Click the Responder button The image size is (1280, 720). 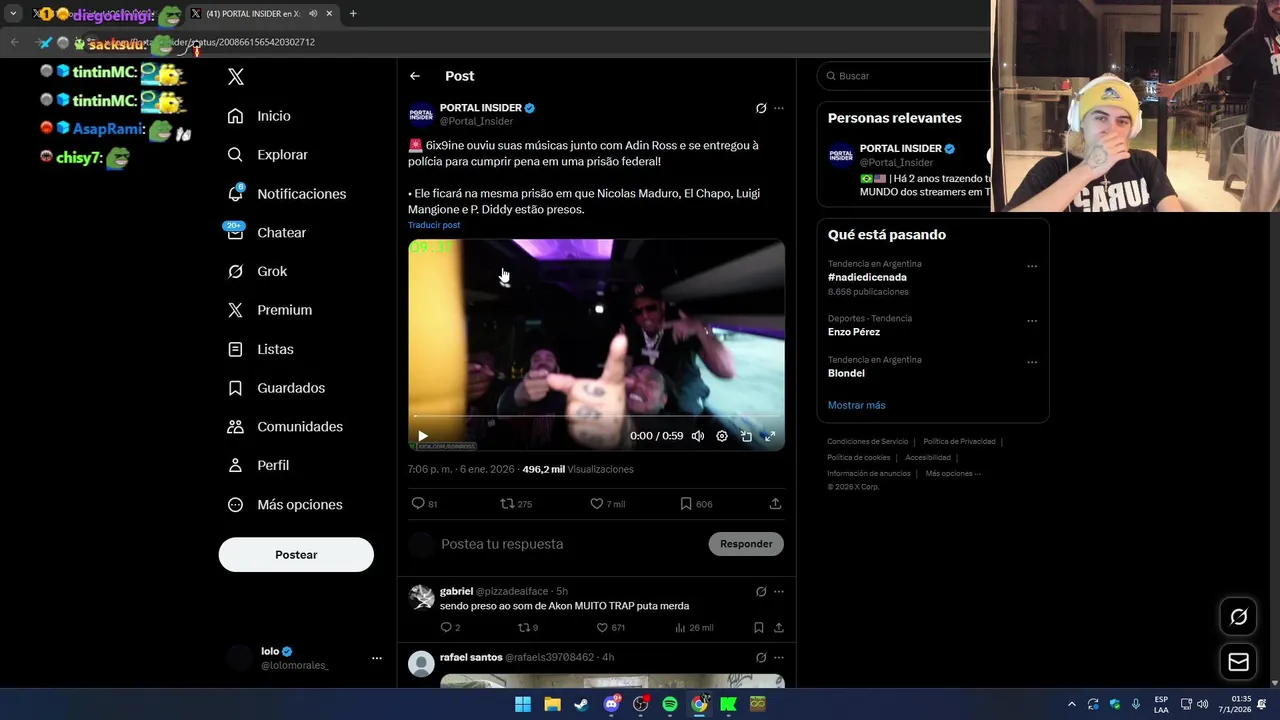[746, 544]
